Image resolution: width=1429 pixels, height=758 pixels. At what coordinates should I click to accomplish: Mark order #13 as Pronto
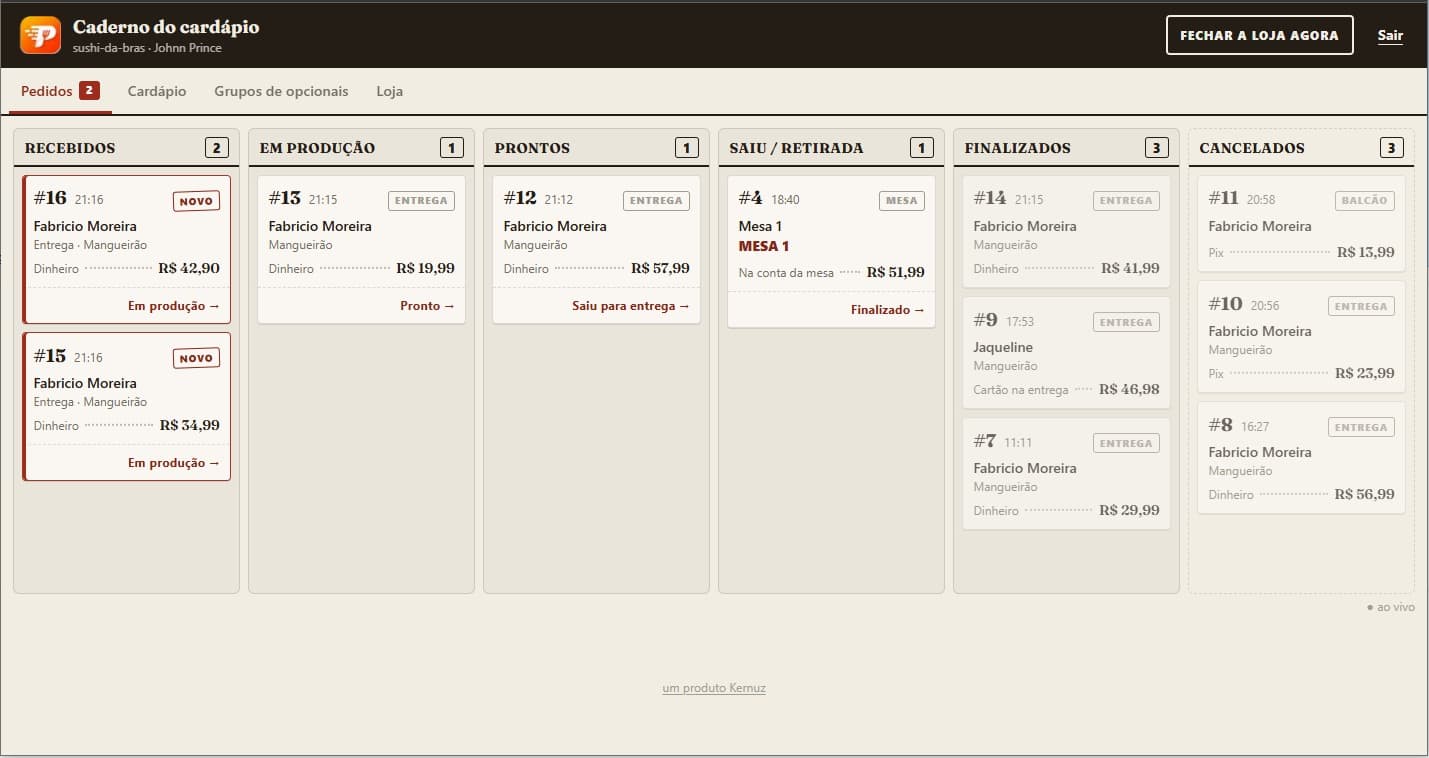pyautogui.click(x=427, y=306)
